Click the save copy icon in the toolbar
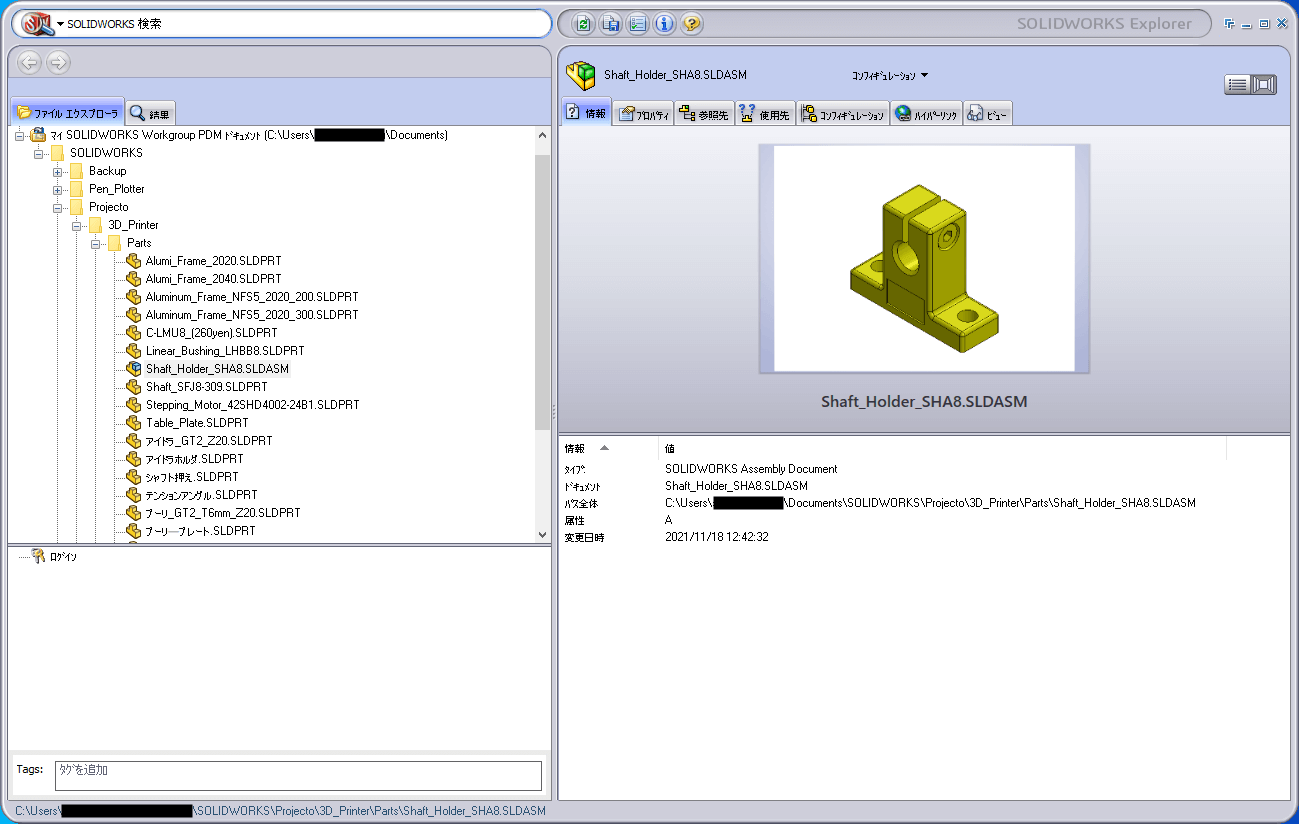1299x824 pixels. [x=610, y=23]
